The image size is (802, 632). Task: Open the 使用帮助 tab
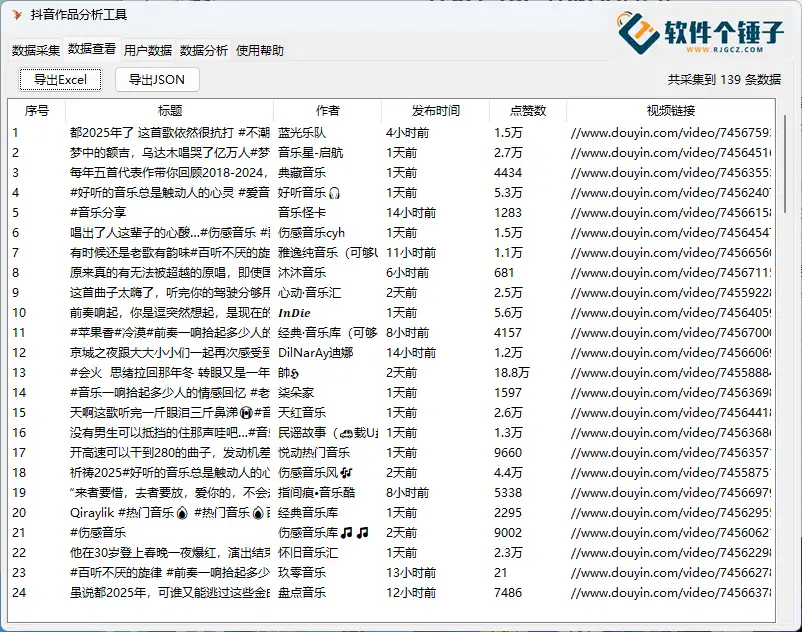pyautogui.click(x=259, y=50)
